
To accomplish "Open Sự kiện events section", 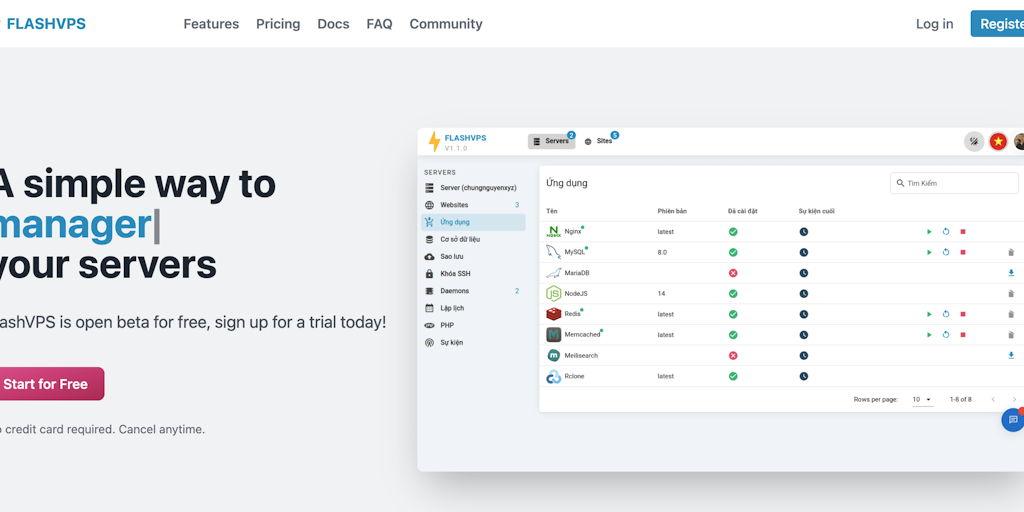I will pyautogui.click(x=473, y=342).
